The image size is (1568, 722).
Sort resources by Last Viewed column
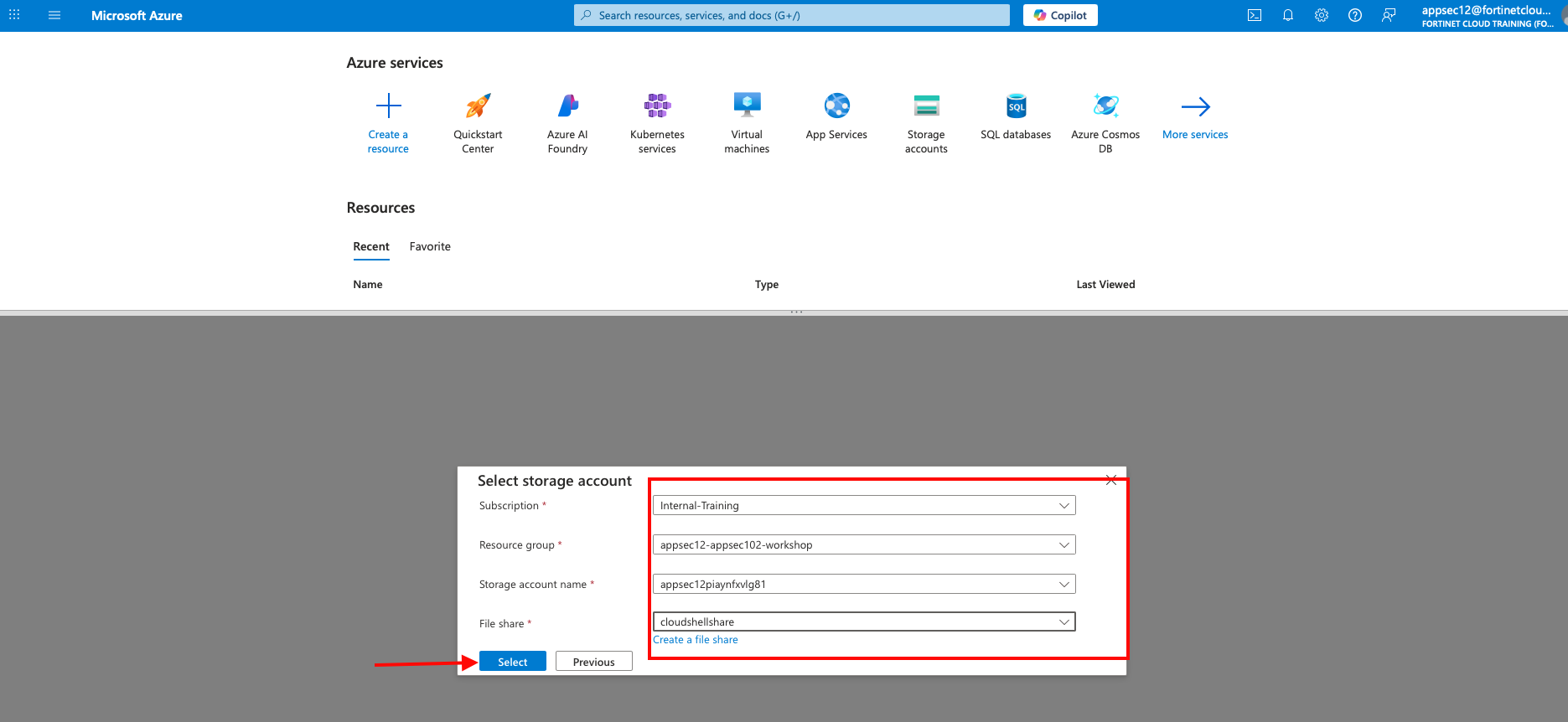click(x=1105, y=285)
